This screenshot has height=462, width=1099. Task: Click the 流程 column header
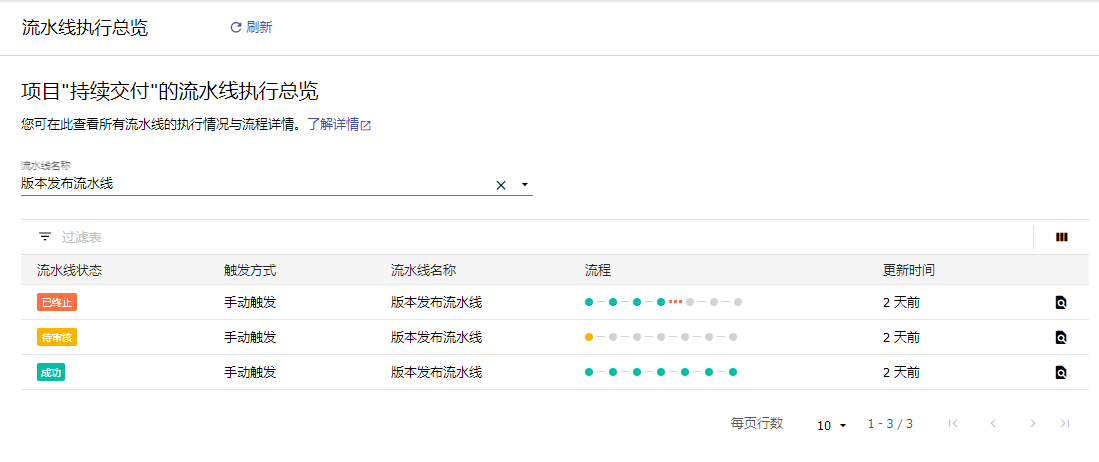pyautogui.click(x=598, y=270)
